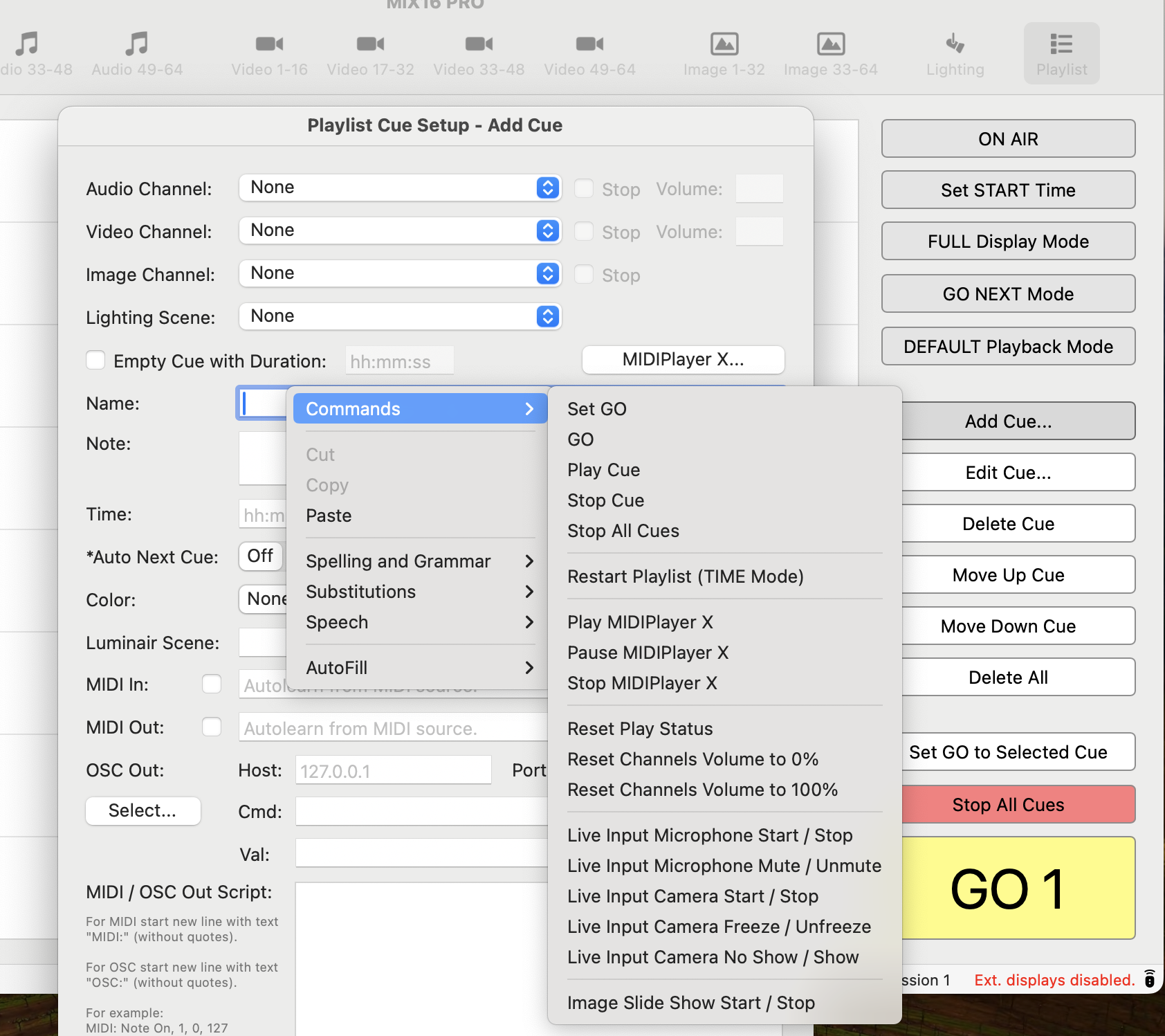Choose Paste from the context menu

click(x=420, y=516)
